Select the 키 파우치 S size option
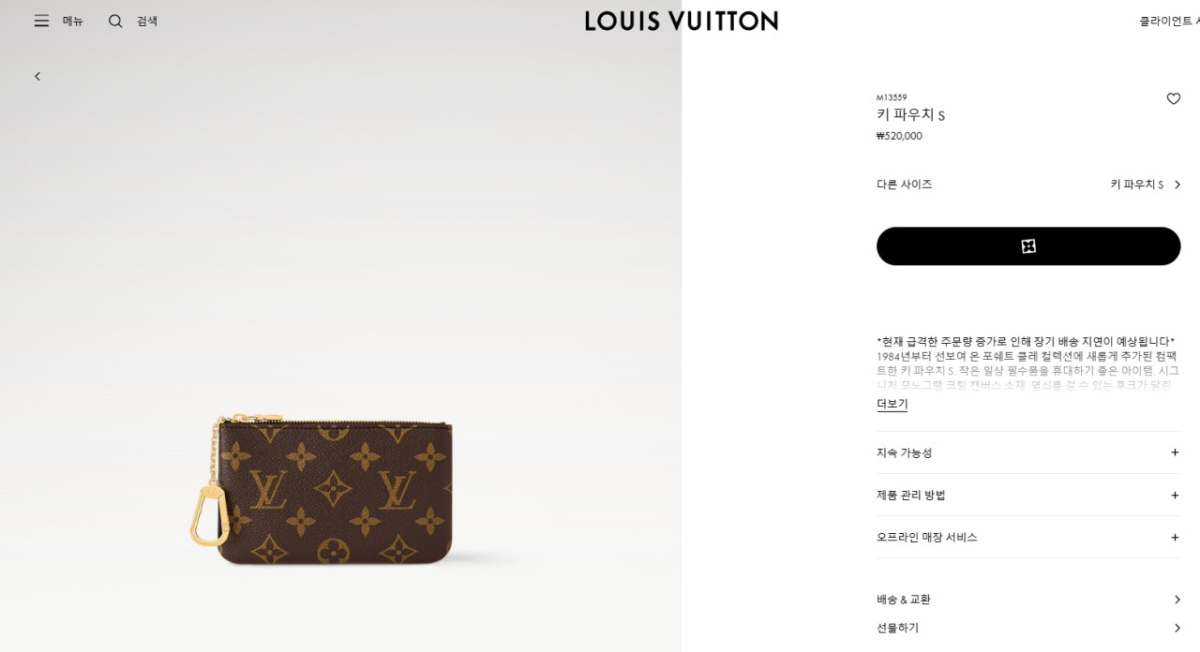Image resolution: width=1200 pixels, height=652 pixels. tap(1137, 185)
